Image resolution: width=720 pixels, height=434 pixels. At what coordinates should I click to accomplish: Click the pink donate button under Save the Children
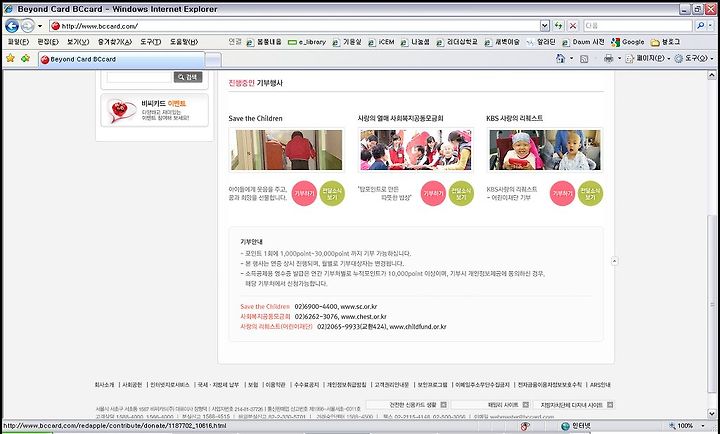coord(304,193)
